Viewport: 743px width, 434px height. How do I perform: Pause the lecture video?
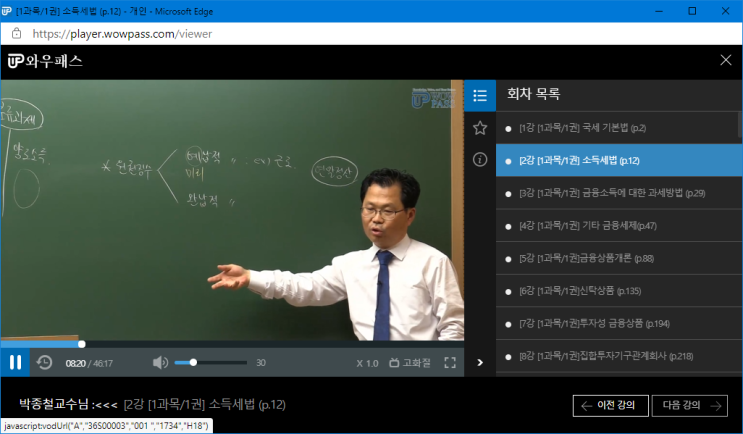pyautogui.click(x=15, y=363)
